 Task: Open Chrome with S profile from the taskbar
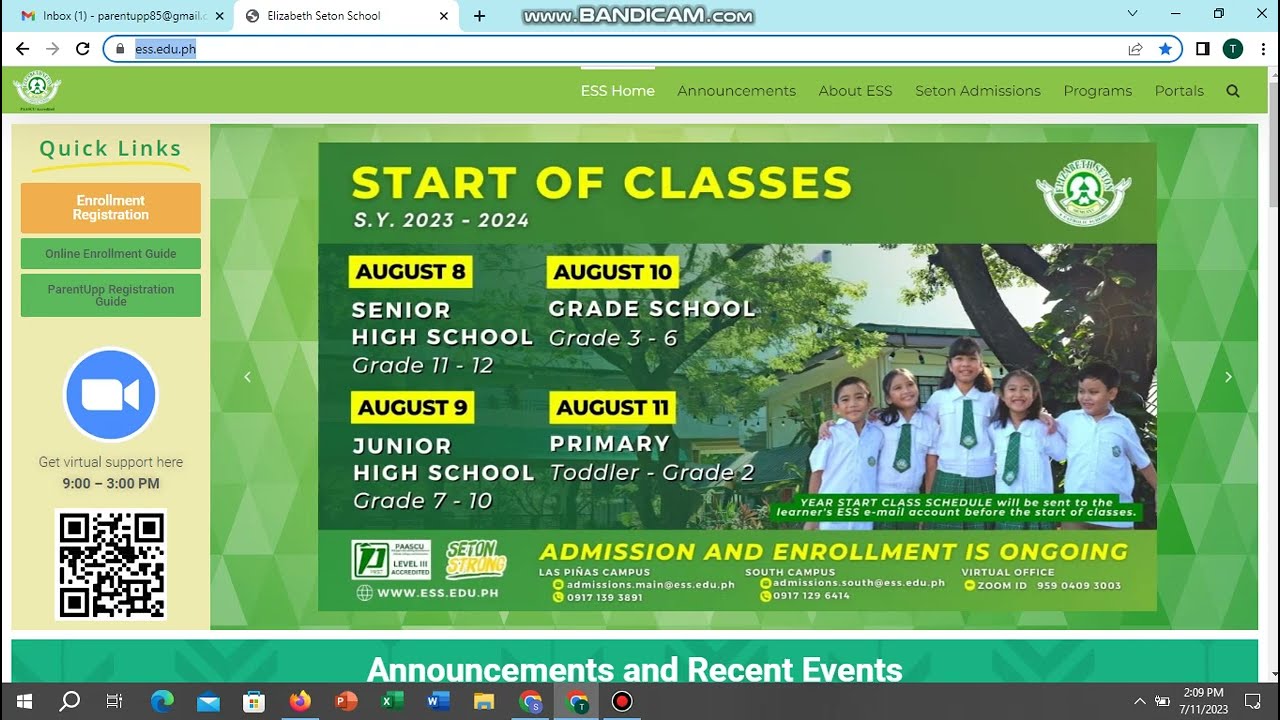coord(530,701)
